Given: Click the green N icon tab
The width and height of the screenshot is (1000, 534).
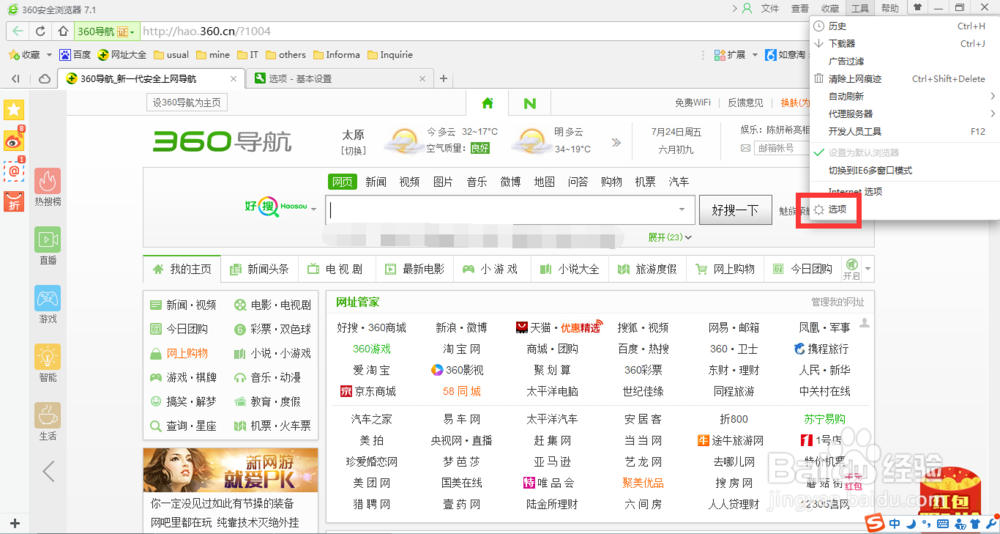Looking at the screenshot, I should pyautogui.click(x=529, y=103).
